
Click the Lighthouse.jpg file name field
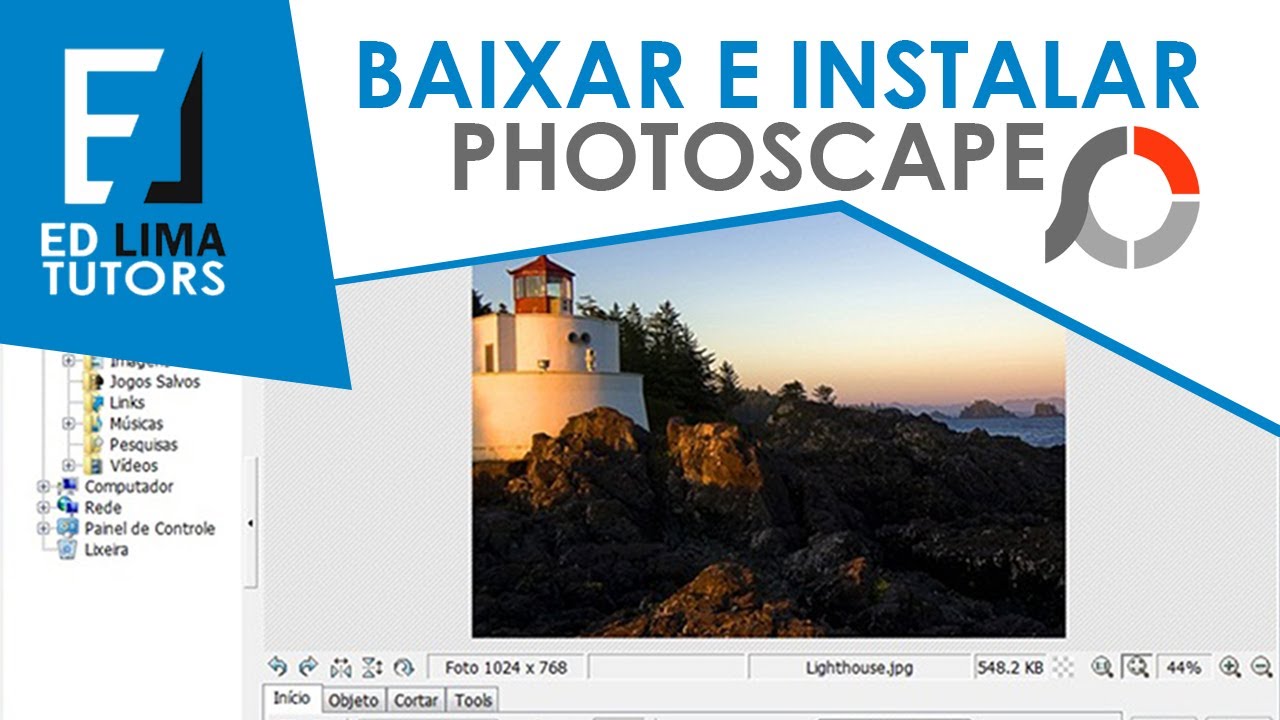(859, 667)
